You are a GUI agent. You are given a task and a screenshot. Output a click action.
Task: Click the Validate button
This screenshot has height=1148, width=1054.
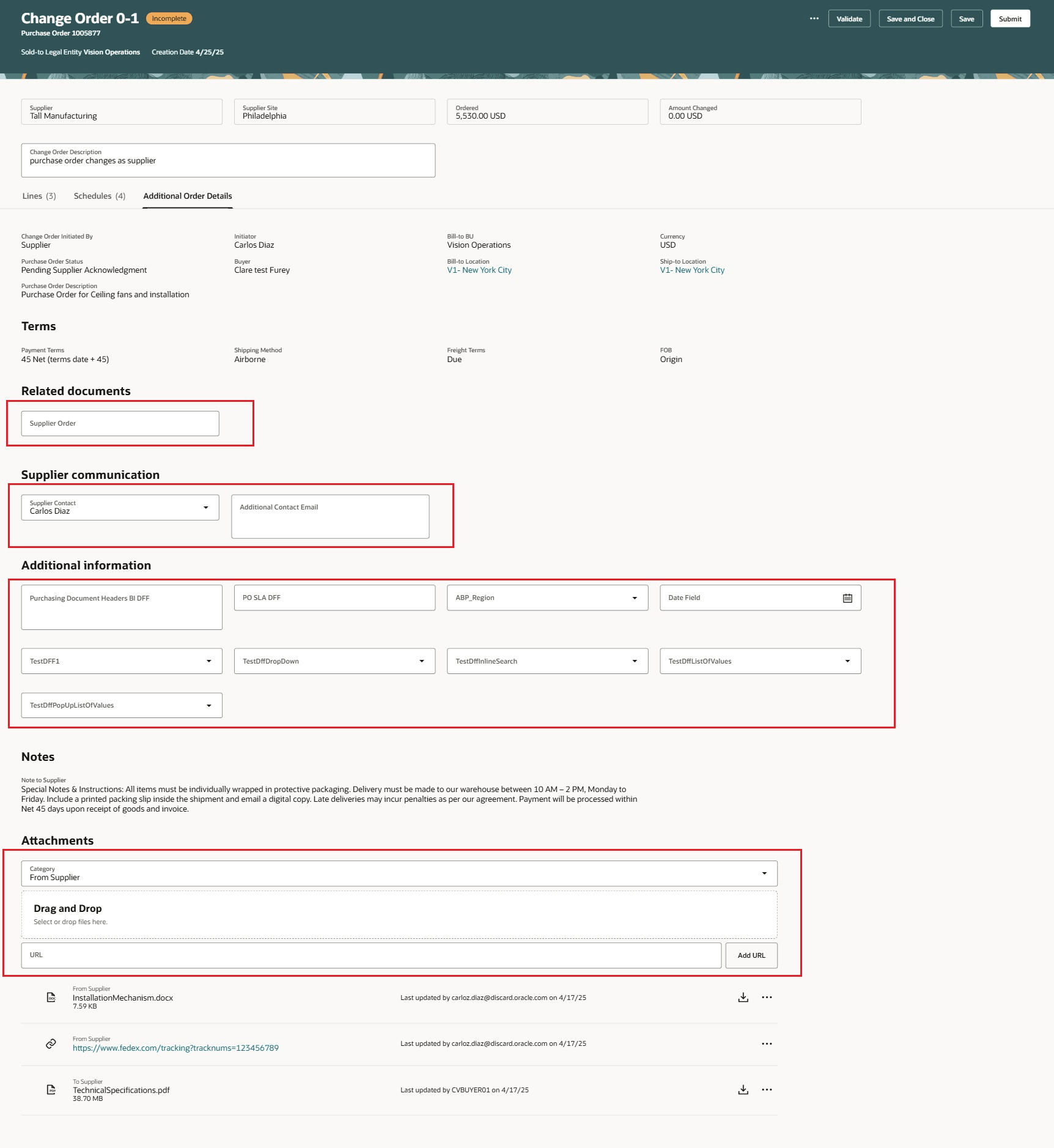coord(849,18)
